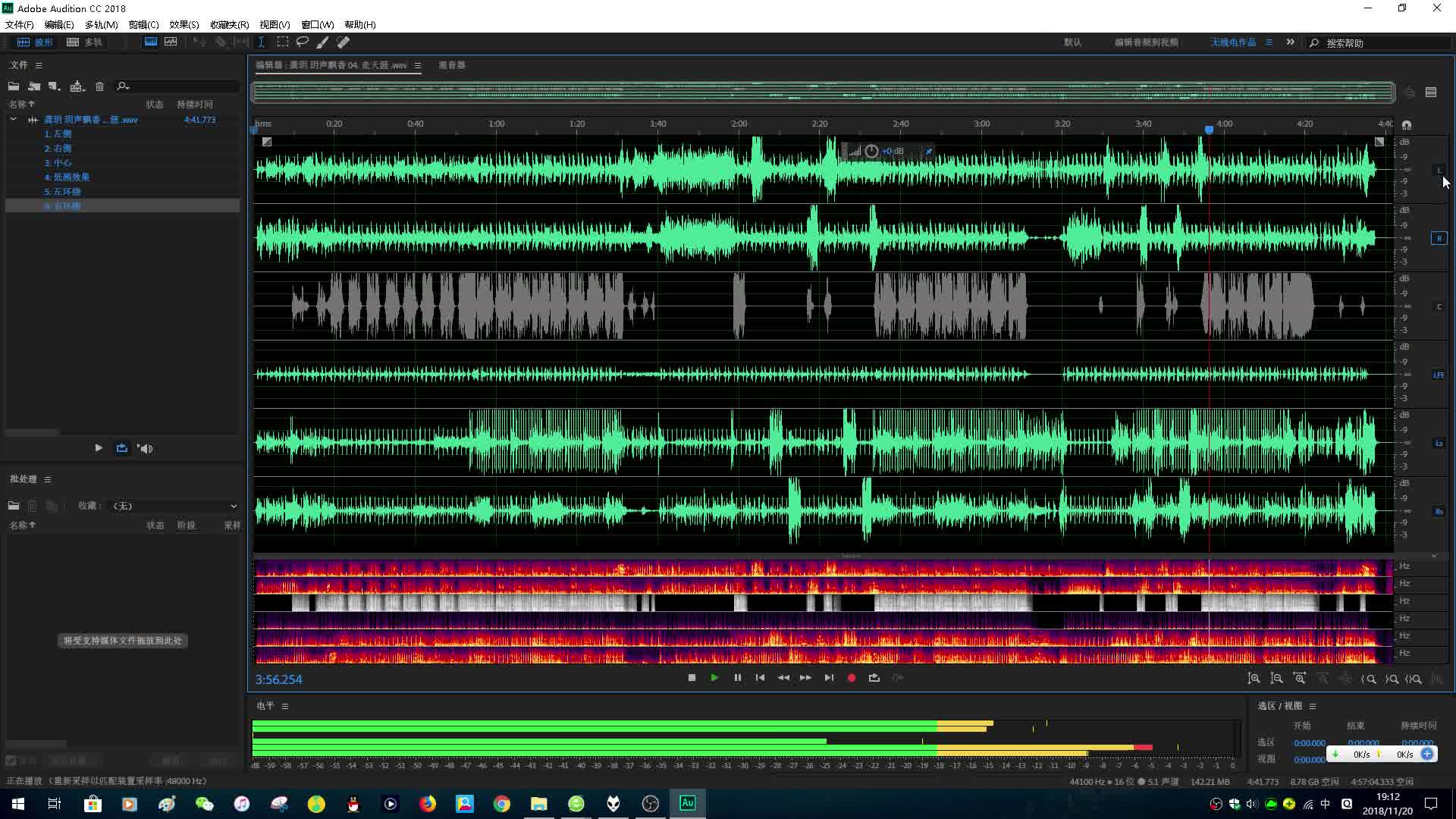Zoom in at out point icon
Screen dimensions: 1456x819
[1392, 679]
